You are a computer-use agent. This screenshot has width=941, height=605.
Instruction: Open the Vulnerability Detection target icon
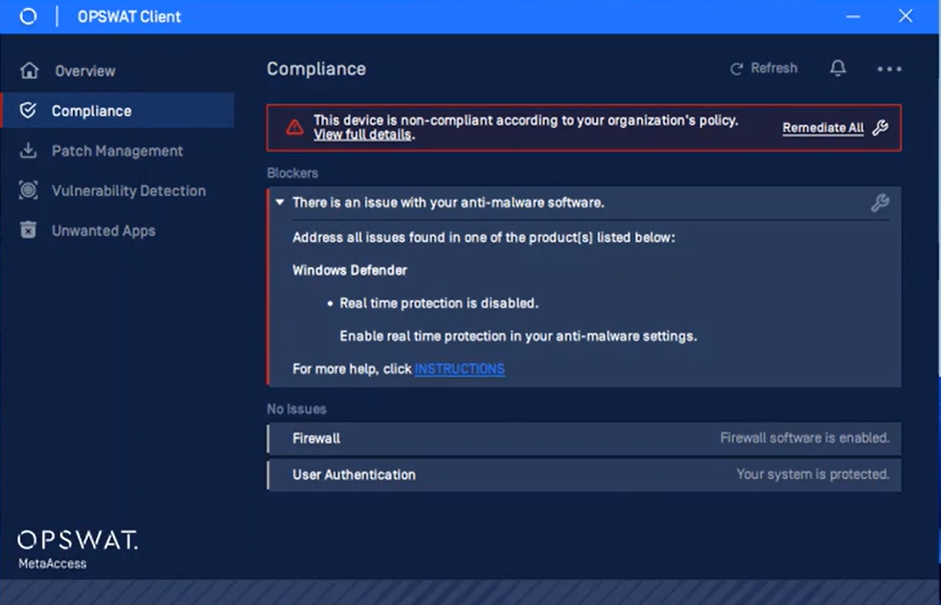tap(28, 190)
